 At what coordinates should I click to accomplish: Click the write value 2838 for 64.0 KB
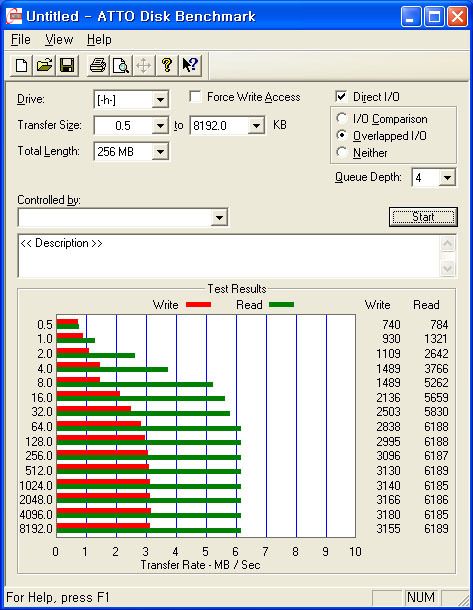click(x=388, y=427)
